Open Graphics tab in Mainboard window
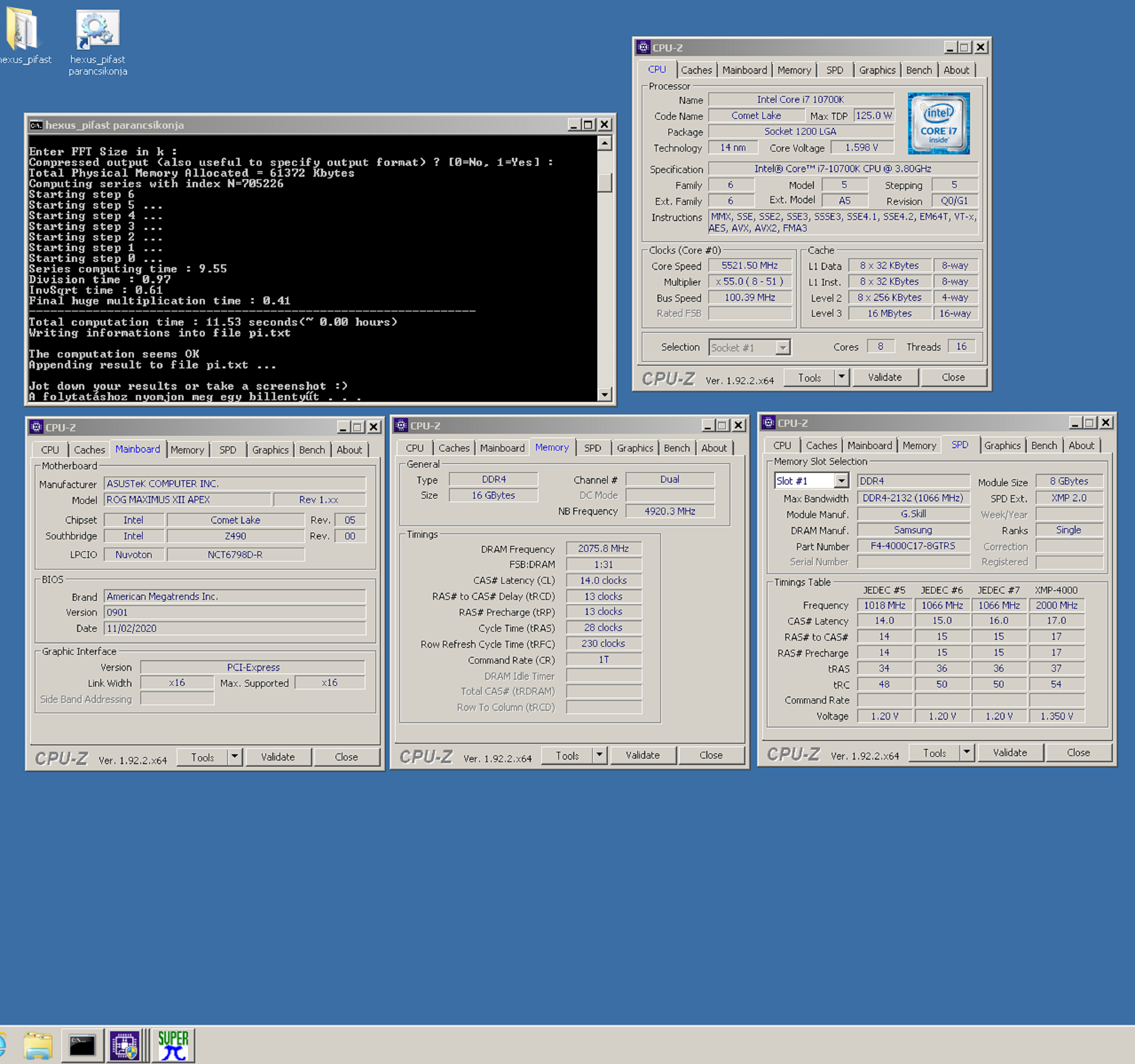 [x=270, y=450]
